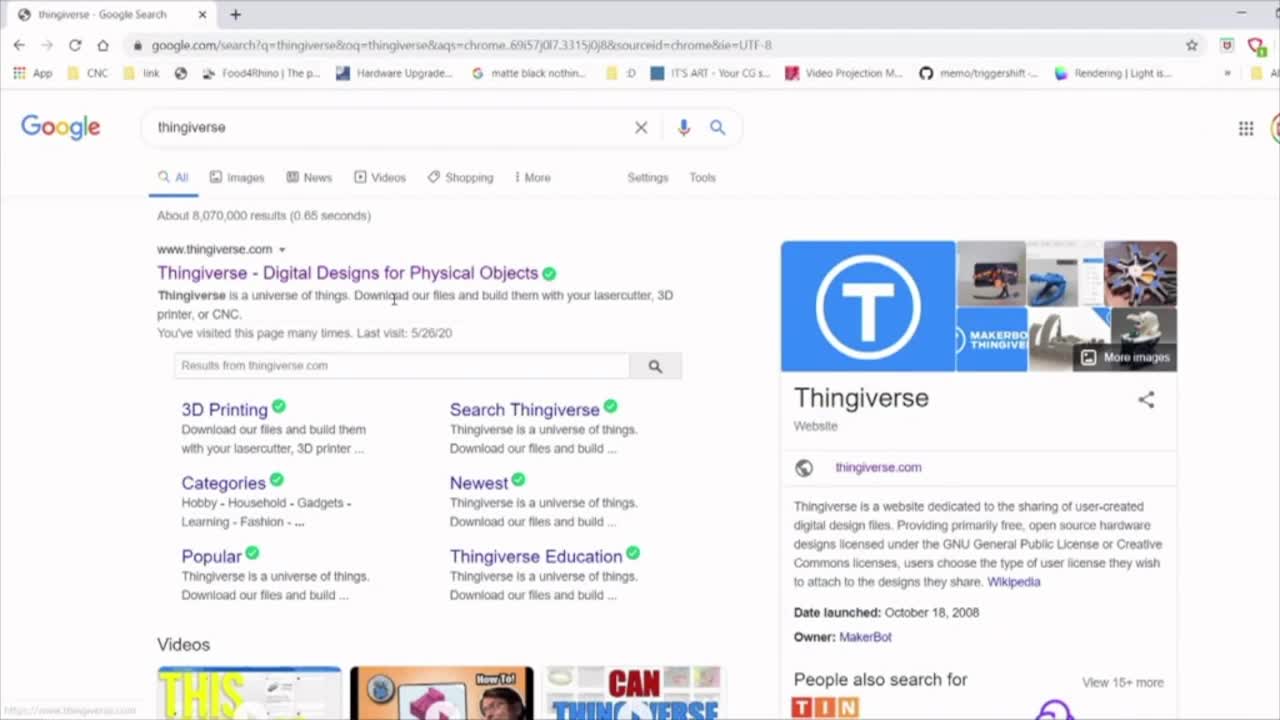
Task: Open a new tab with the plus button
Action: pyautogui.click(x=235, y=15)
